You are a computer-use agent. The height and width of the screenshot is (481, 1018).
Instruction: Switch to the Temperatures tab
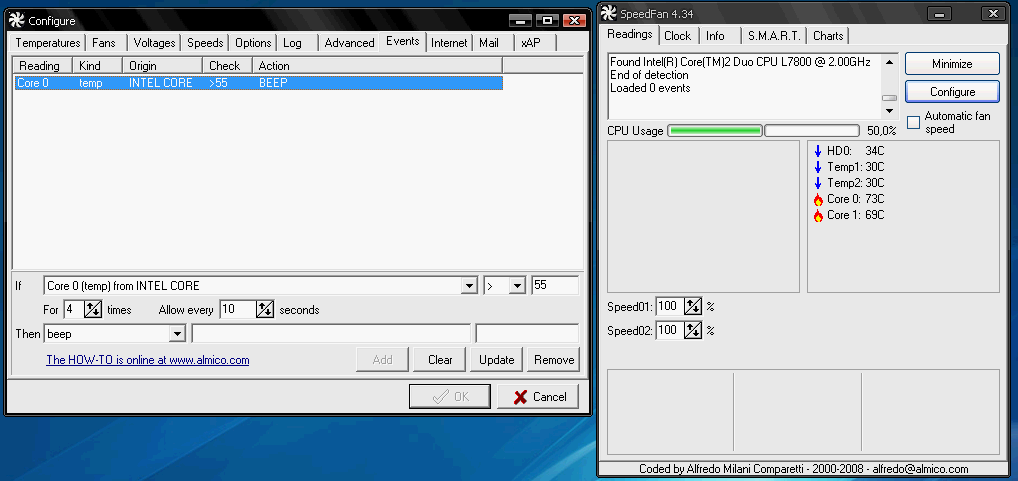47,43
